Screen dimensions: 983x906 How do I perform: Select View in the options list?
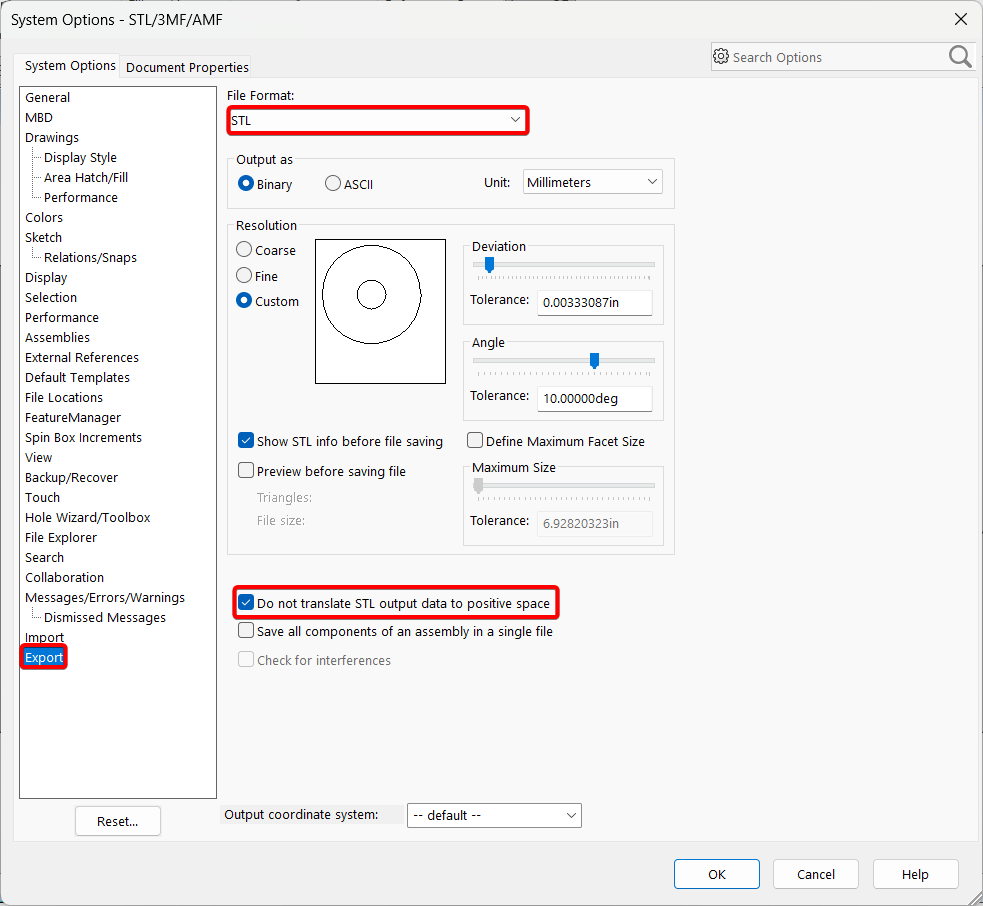point(38,458)
